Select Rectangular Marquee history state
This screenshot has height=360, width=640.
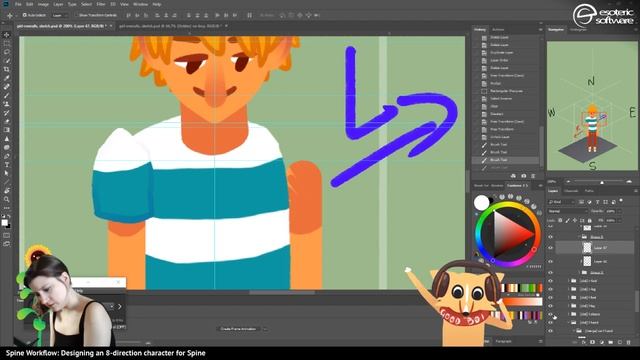point(505,91)
